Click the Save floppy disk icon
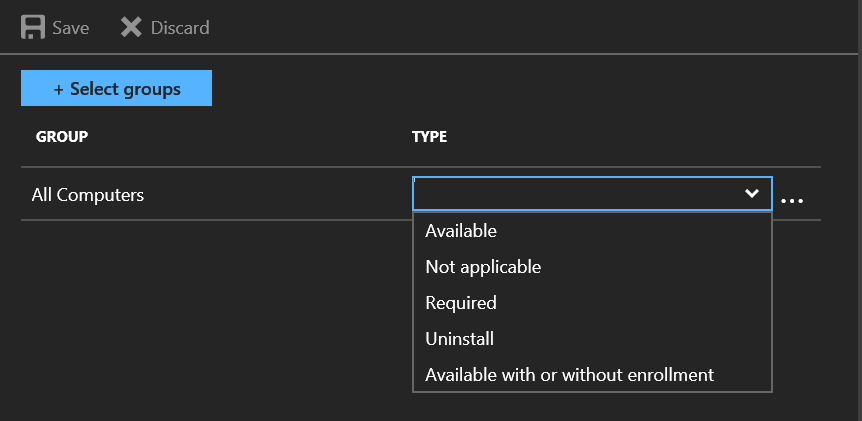Viewport: 862px width, 421px height. [x=33, y=27]
